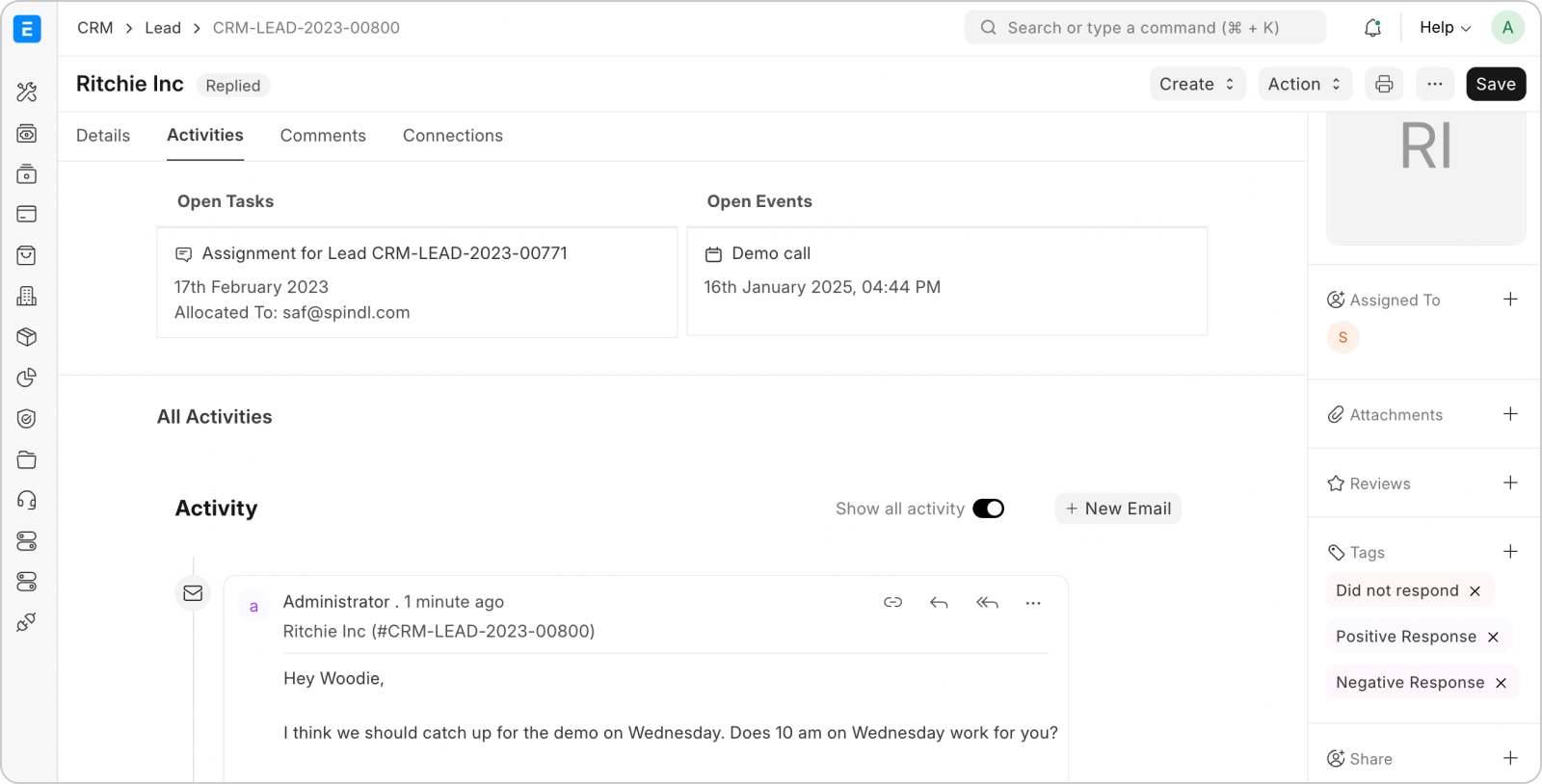Open the tools icon in sidebar
Viewport: 1542px width, 784px height.
click(x=27, y=92)
